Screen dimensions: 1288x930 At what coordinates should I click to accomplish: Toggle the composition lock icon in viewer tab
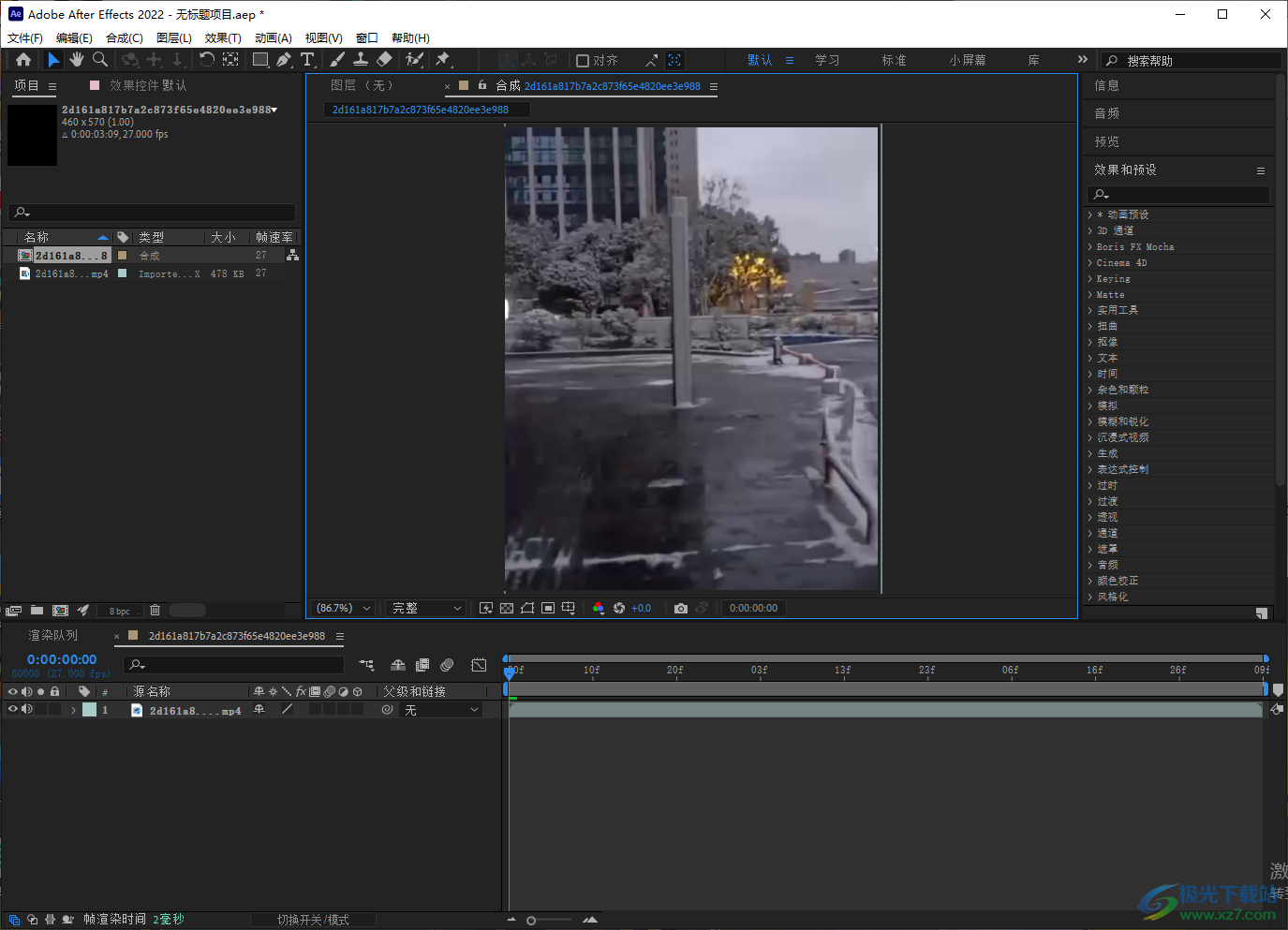482,85
